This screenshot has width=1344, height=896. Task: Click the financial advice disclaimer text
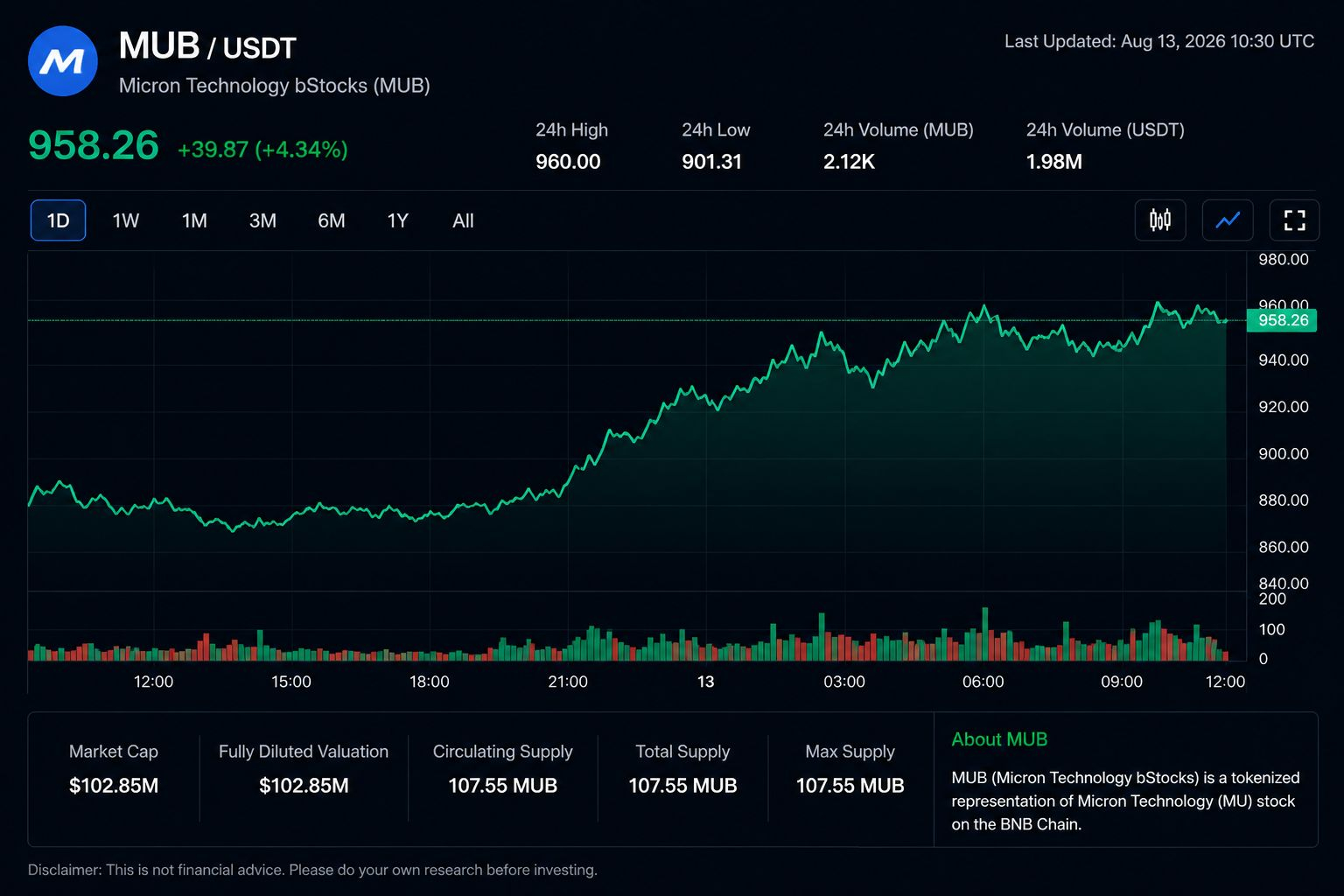click(x=312, y=870)
